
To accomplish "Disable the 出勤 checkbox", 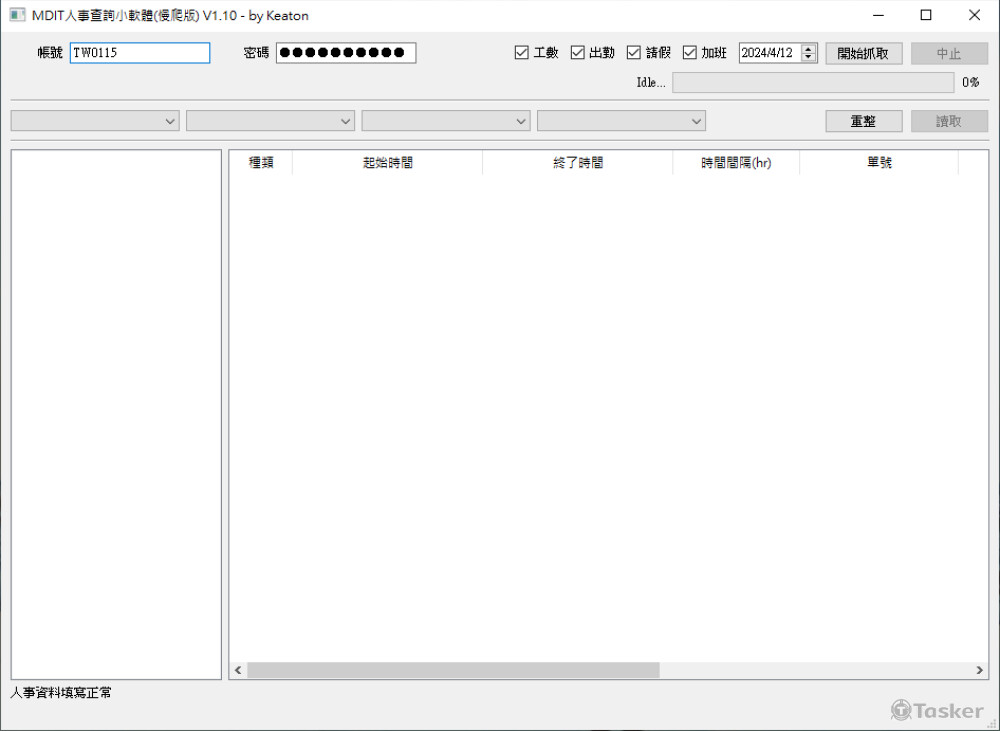I will point(578,53).
